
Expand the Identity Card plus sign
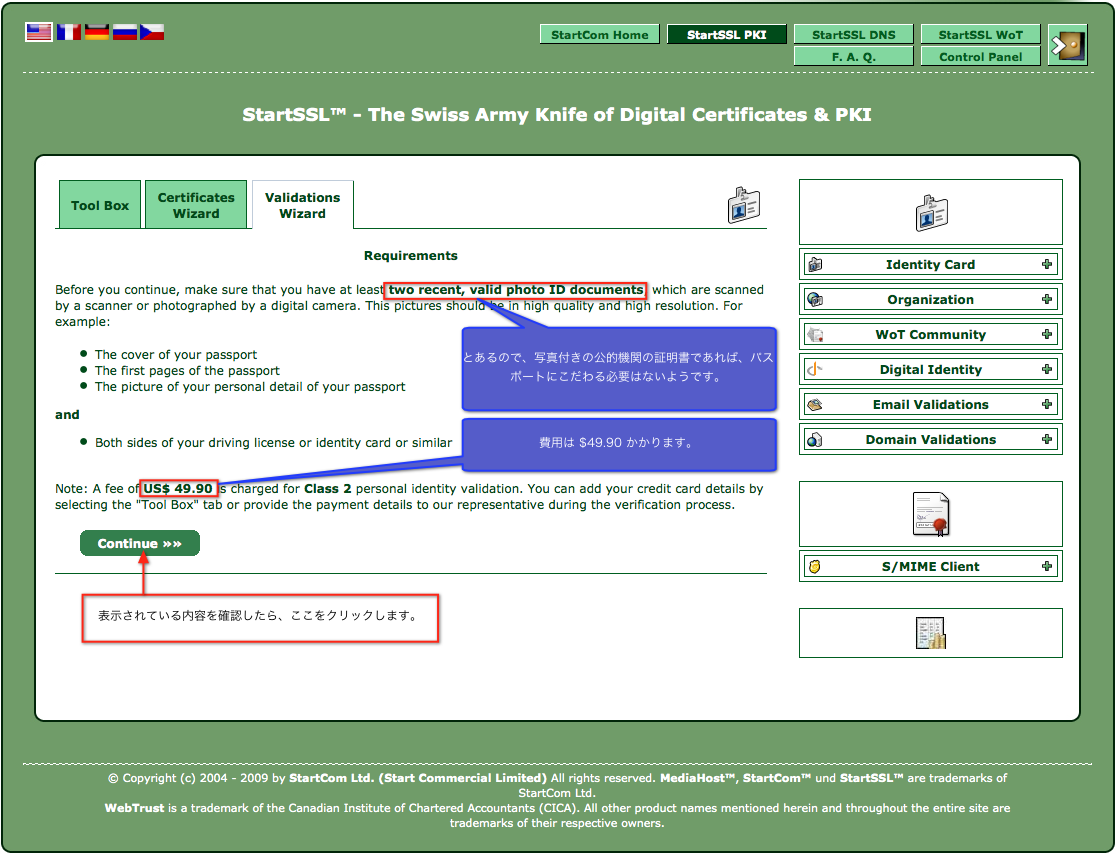coord(1046,264)
